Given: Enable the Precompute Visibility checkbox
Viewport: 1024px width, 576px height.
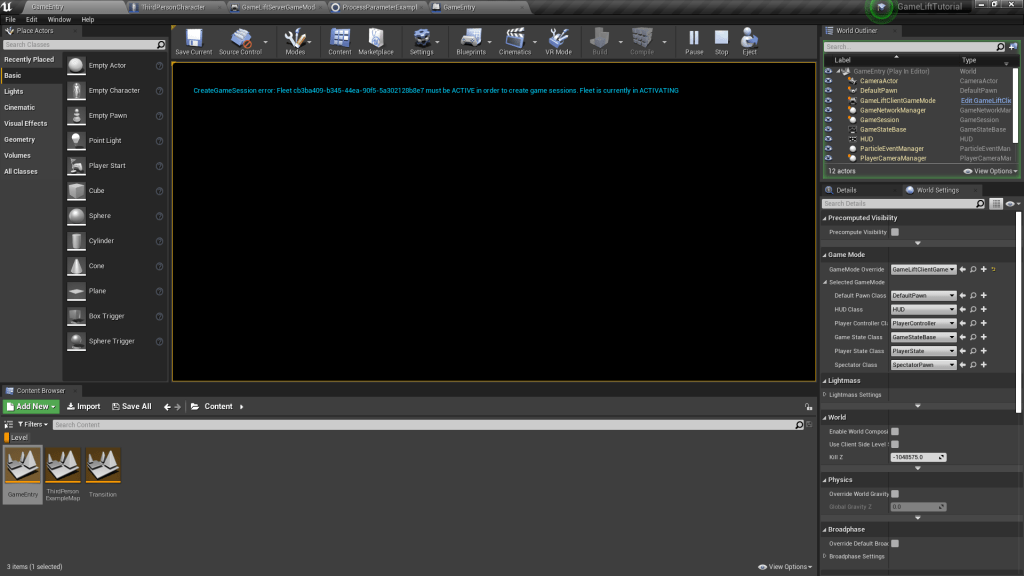Looking at the screenshot, I should point(895,232).
